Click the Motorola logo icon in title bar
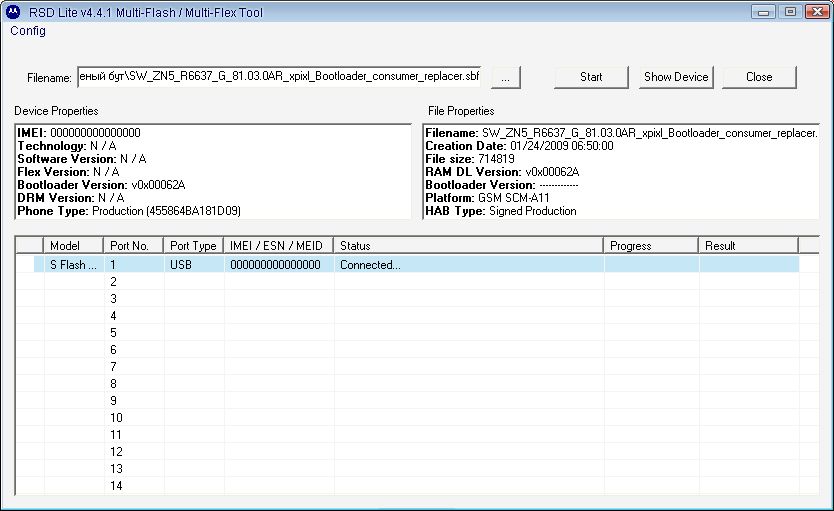Viewport: 834px width, 511px height. click(13, 12)
